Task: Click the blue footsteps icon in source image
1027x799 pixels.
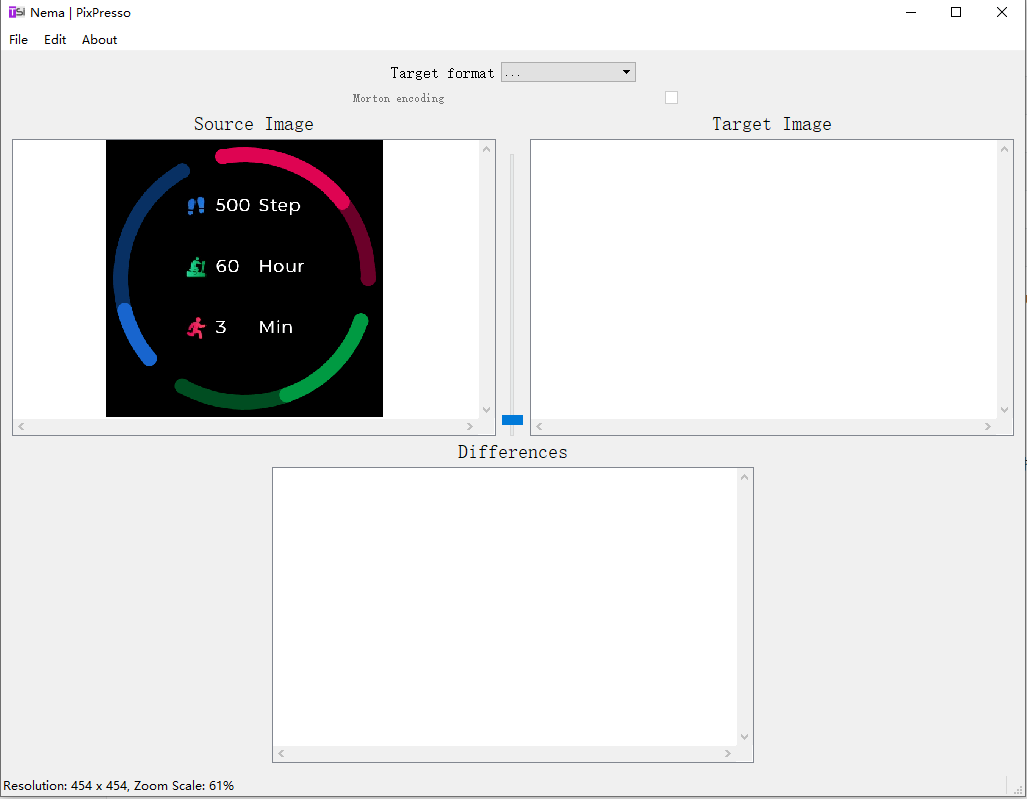Action: pos(196,206)
